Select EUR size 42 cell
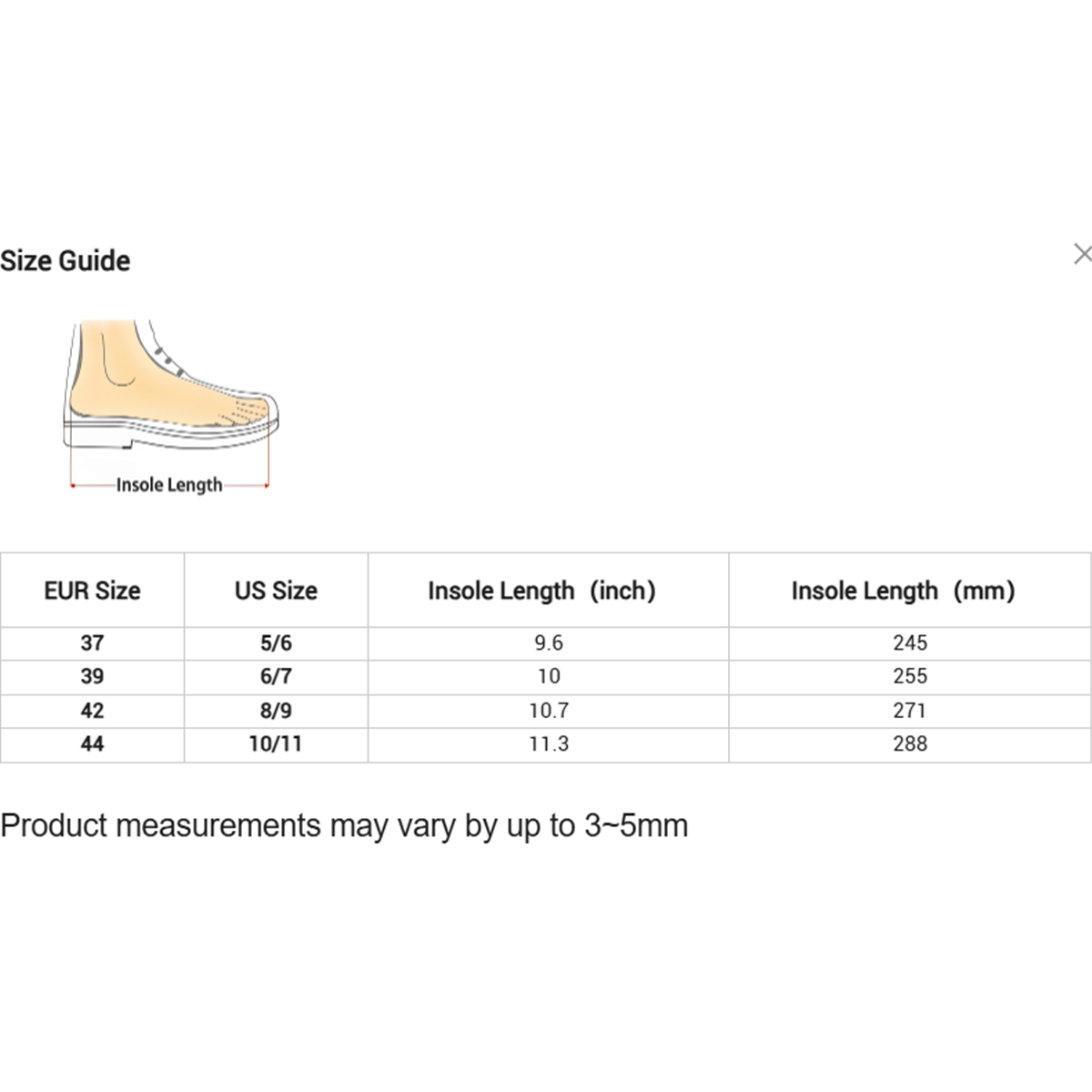 point(92,711)
